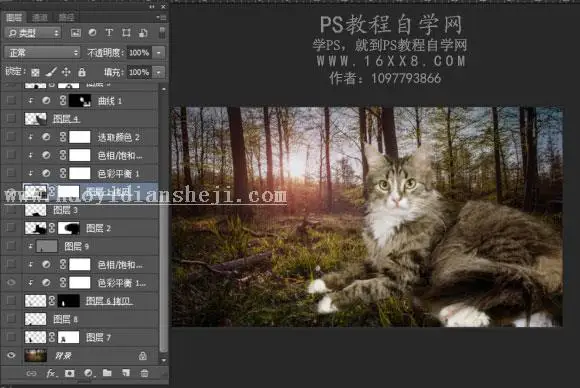Open the 不透明度 opacity slider arrow
580x388 pixels.
coord(159,53)
